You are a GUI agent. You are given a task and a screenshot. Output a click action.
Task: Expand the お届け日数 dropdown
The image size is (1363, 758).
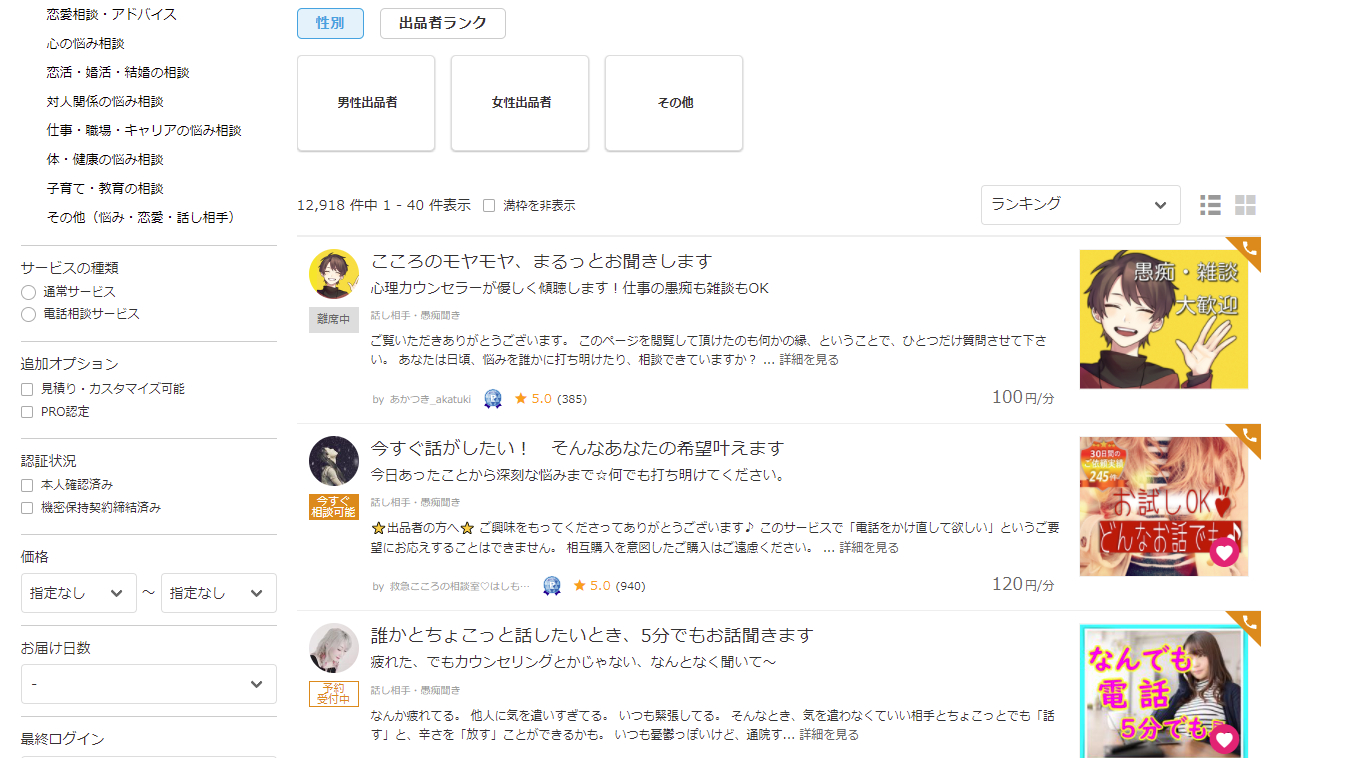coord(148,684)
